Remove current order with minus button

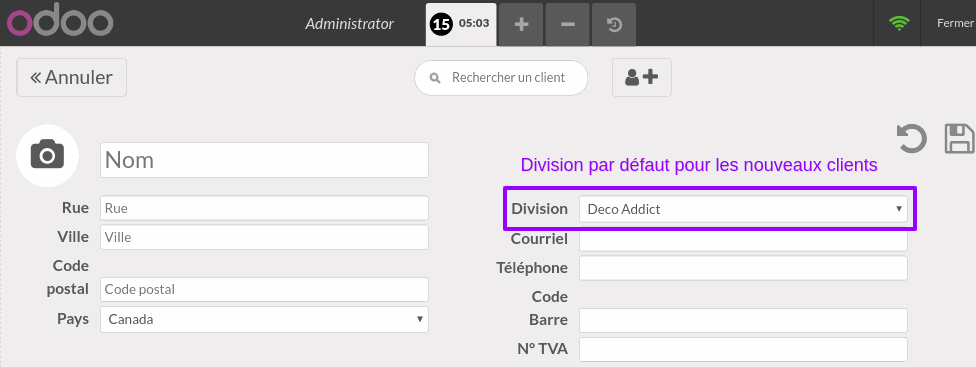[568, 24]
